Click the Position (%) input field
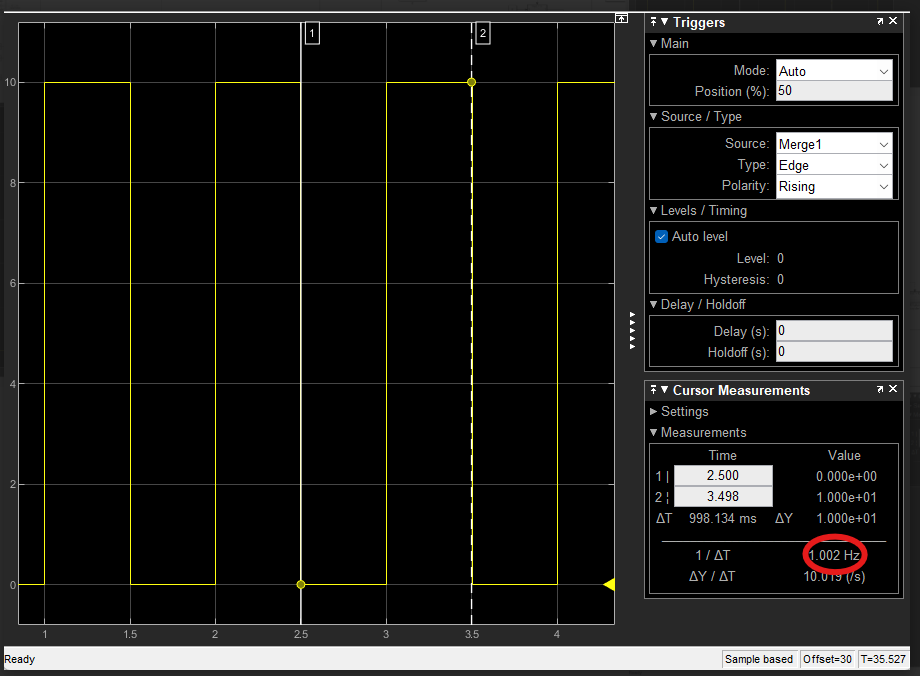The image size is (920, 676). (x=834, y=90)
